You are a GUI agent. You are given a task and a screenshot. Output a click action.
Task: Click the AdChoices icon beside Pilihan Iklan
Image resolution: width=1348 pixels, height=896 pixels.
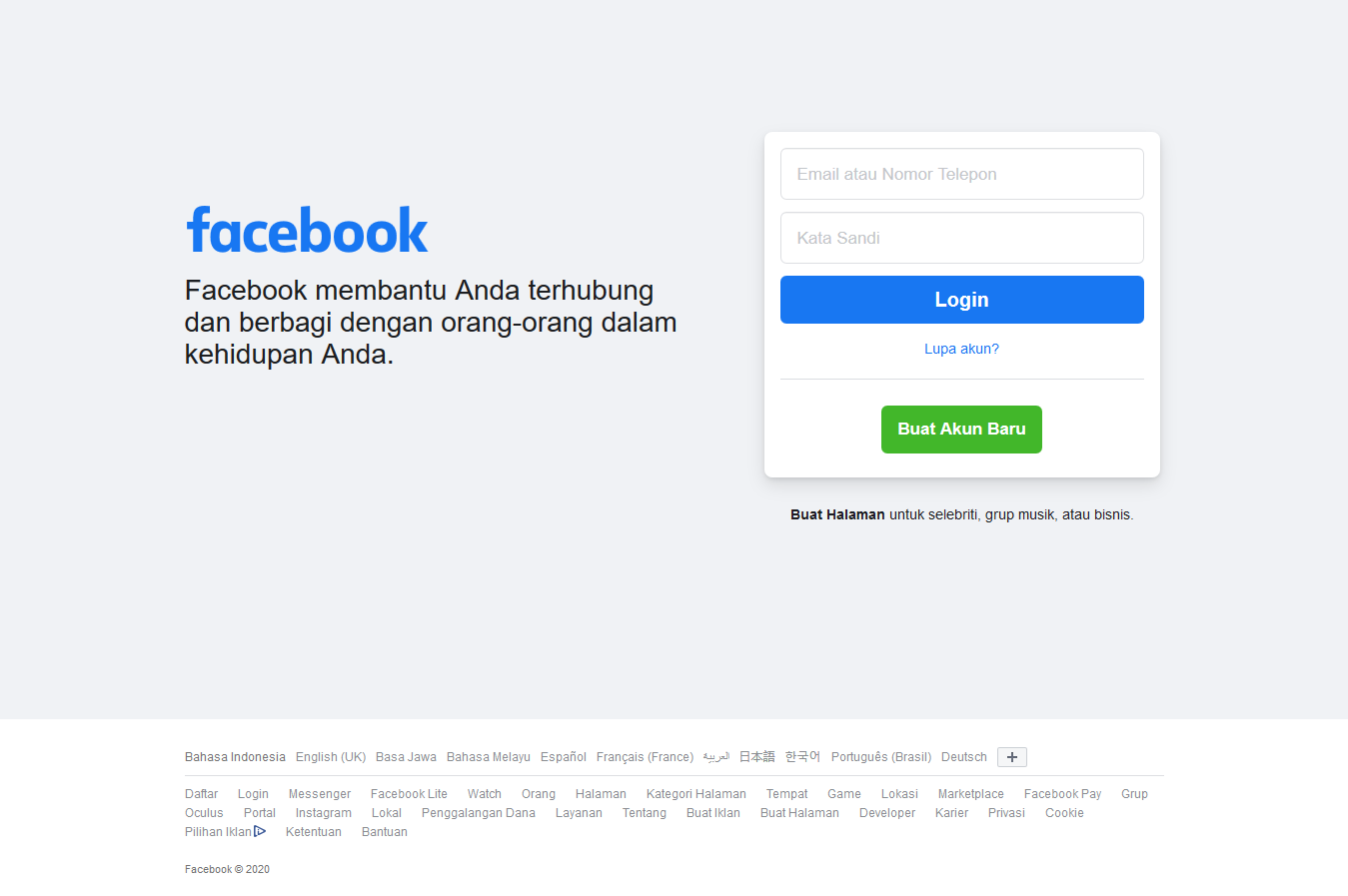[x=260, y=831]
